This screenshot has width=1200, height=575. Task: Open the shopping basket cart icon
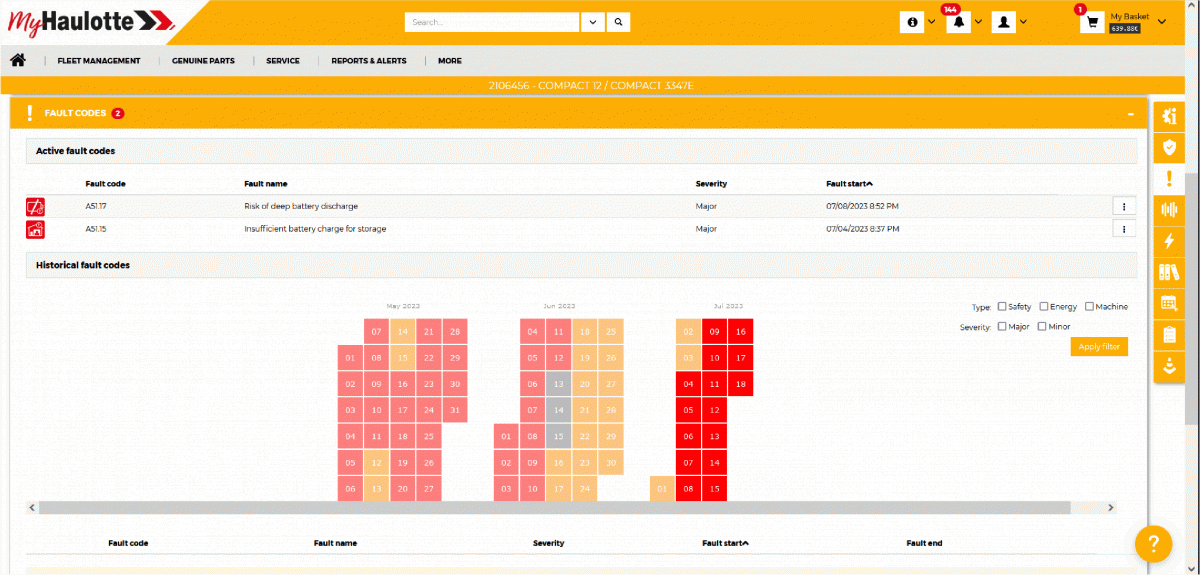click(1092, 22)
